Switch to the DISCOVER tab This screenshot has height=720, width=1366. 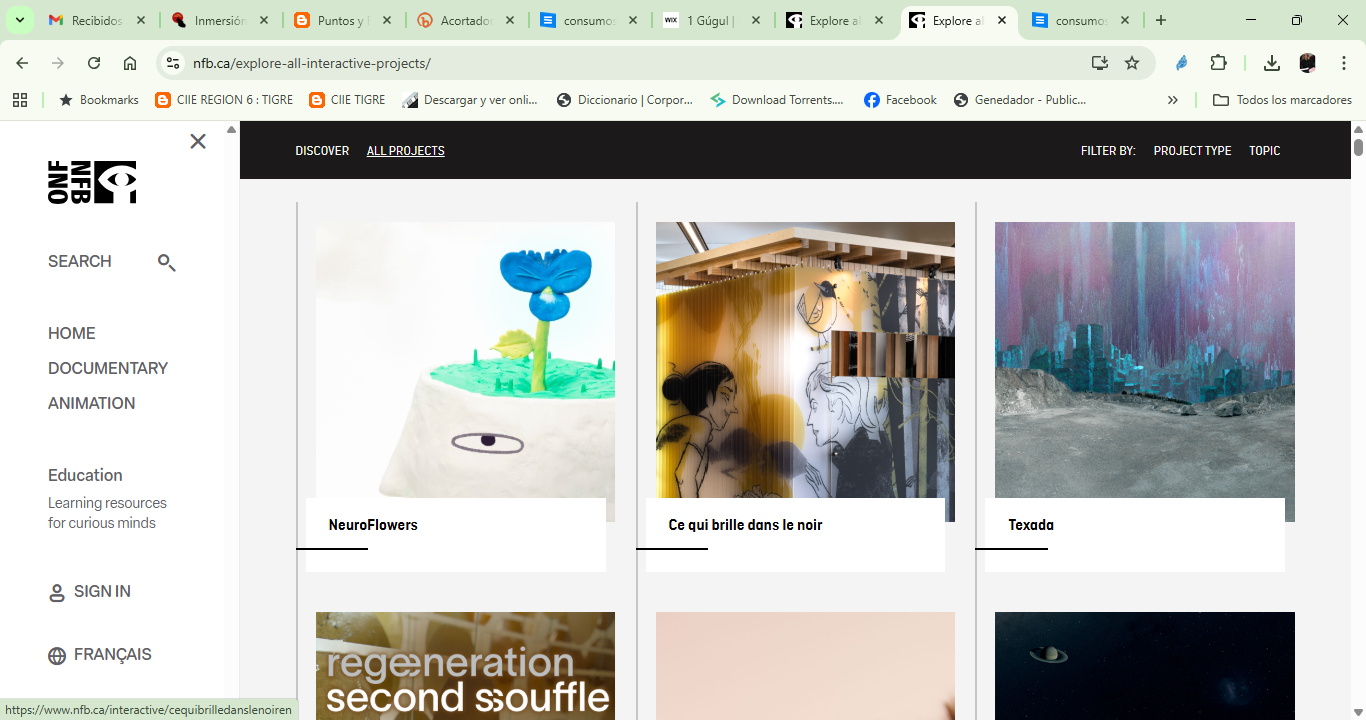322,150
